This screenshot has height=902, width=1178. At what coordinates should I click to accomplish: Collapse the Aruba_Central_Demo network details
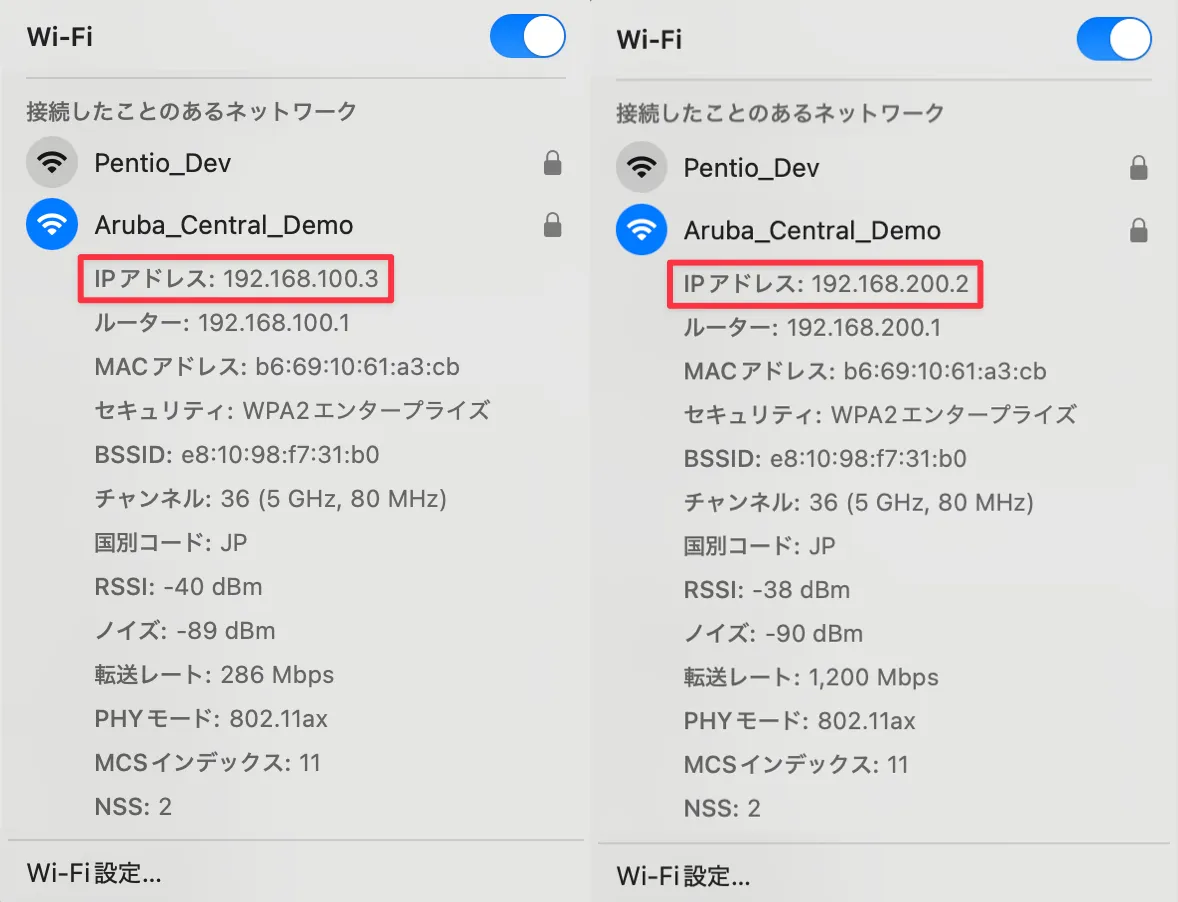pos(222,224)
